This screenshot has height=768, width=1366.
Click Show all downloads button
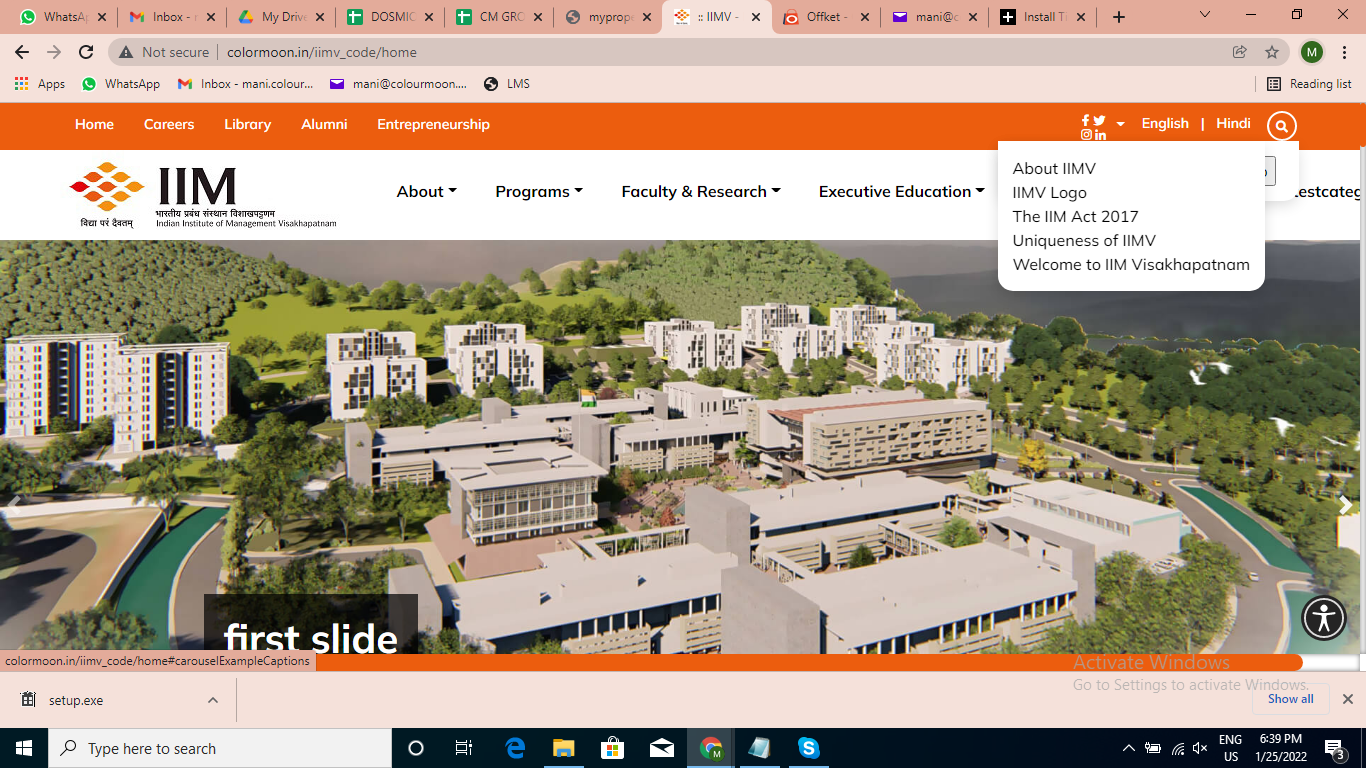pyautogui.click(x=1290, y=699)
